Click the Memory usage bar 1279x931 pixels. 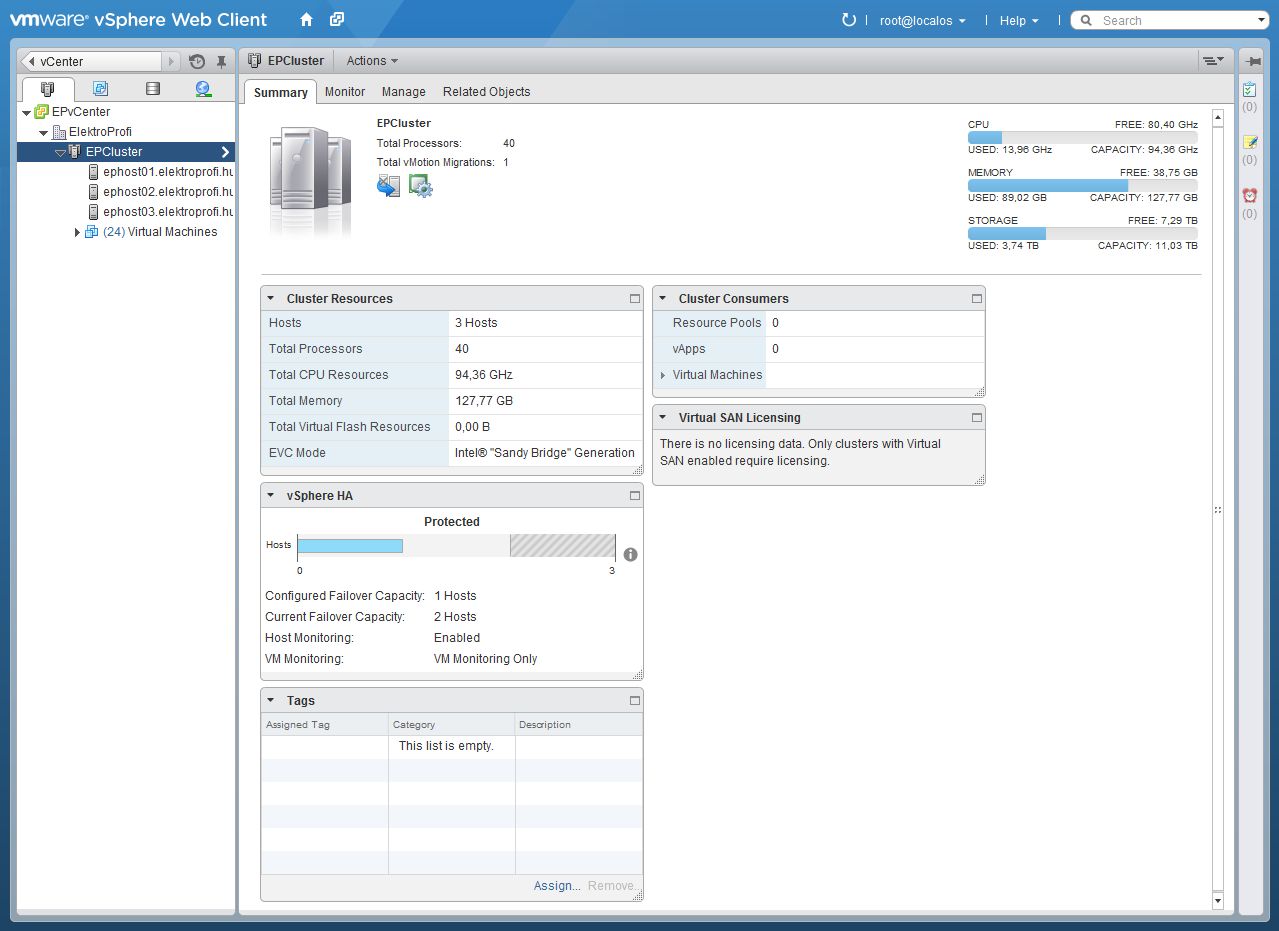click(x=1083, y=185)
